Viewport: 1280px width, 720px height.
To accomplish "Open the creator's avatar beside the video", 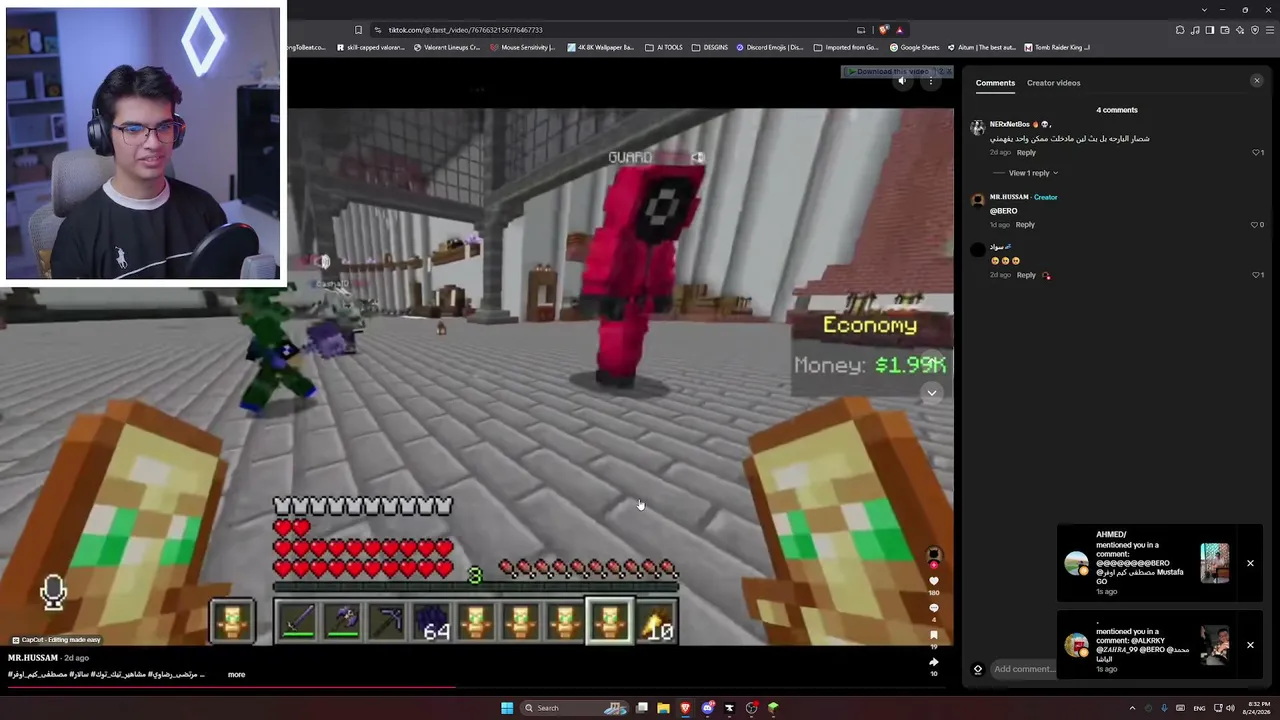I will [x=934, y=555].
